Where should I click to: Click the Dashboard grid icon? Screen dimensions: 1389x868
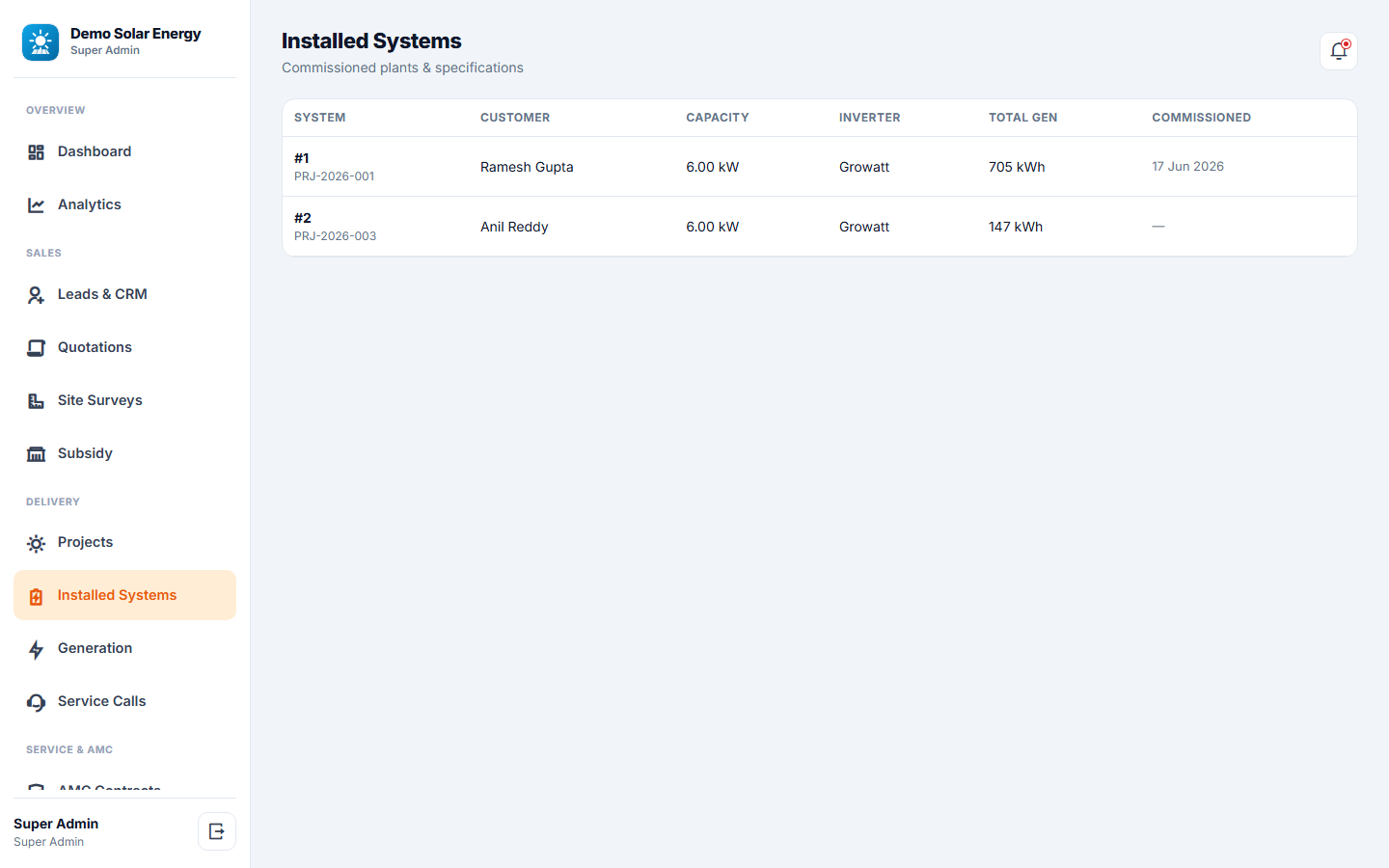pos(37,152)
